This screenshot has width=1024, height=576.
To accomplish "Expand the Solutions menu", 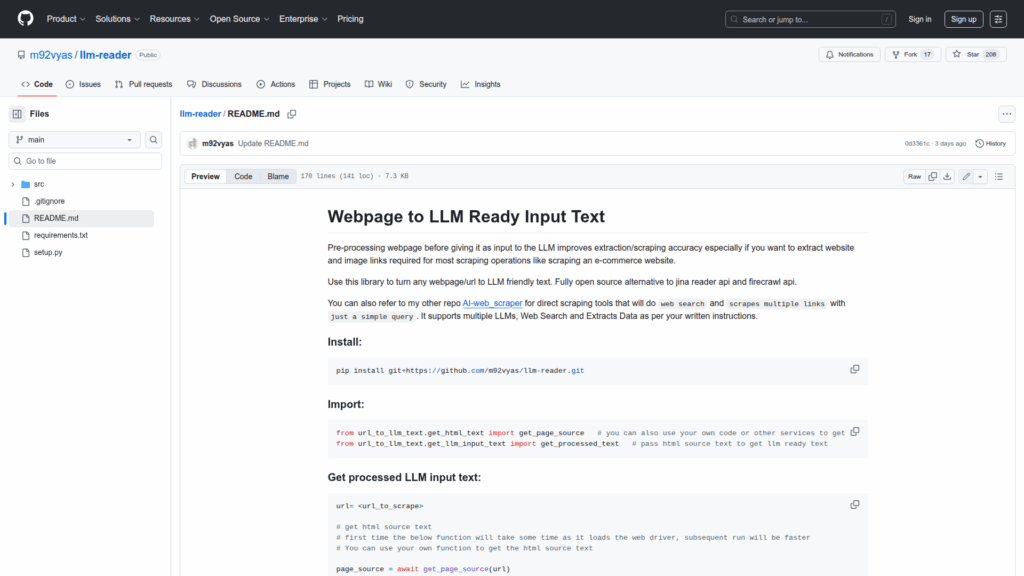I will point(118,19).
